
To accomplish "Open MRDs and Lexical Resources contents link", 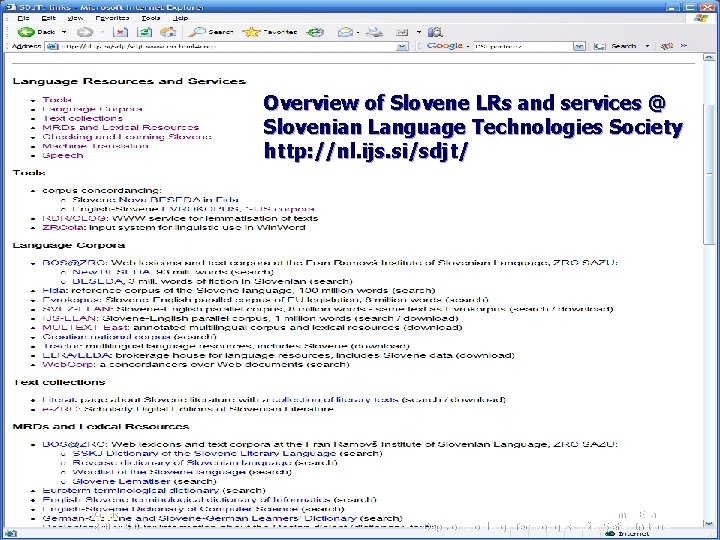I will (x=121, y=127).
